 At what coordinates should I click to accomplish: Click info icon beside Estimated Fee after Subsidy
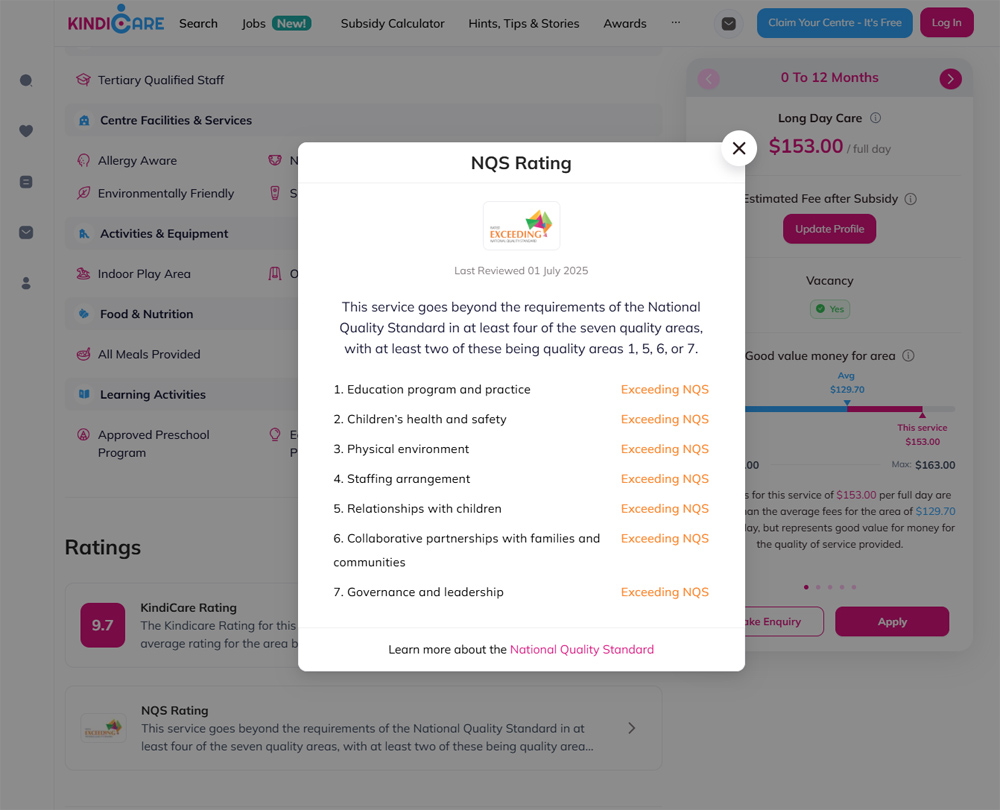click(910, 199)
